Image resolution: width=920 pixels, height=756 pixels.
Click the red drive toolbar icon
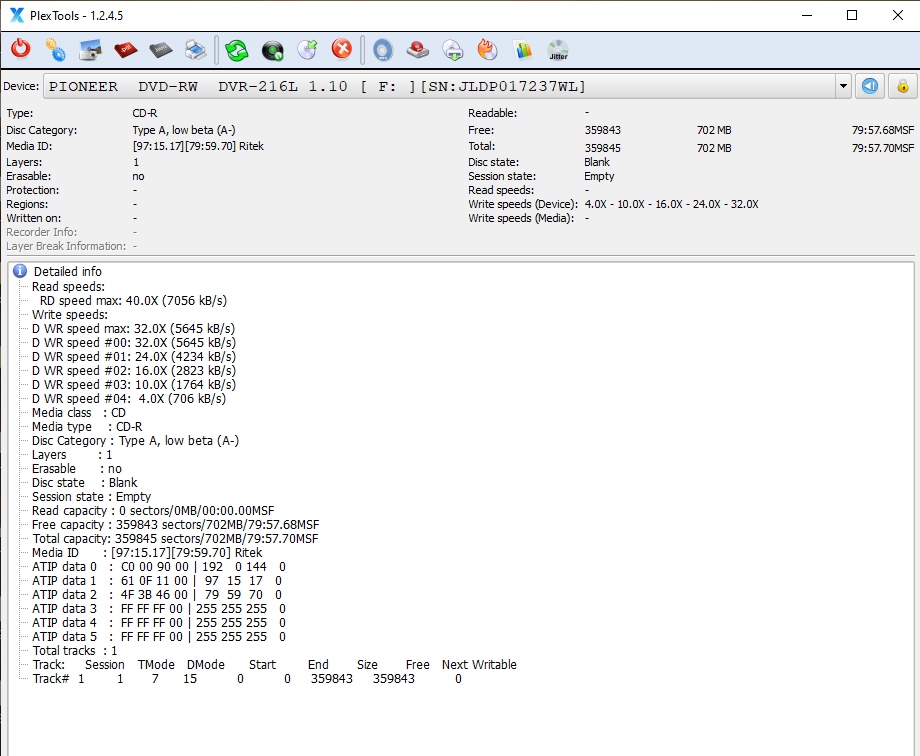click(x=418, y=49)
